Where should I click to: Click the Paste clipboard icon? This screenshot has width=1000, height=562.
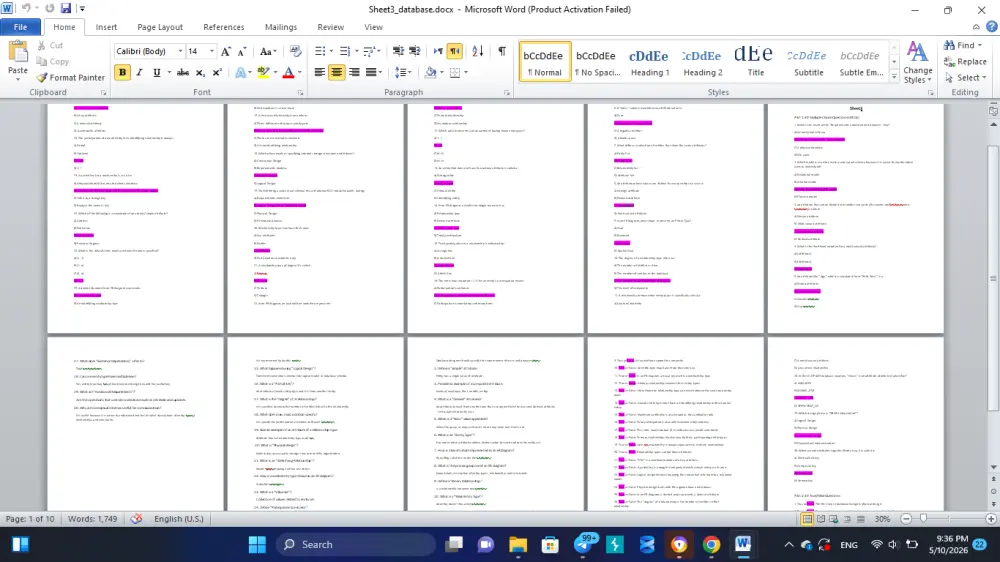[x=18, y=52]
